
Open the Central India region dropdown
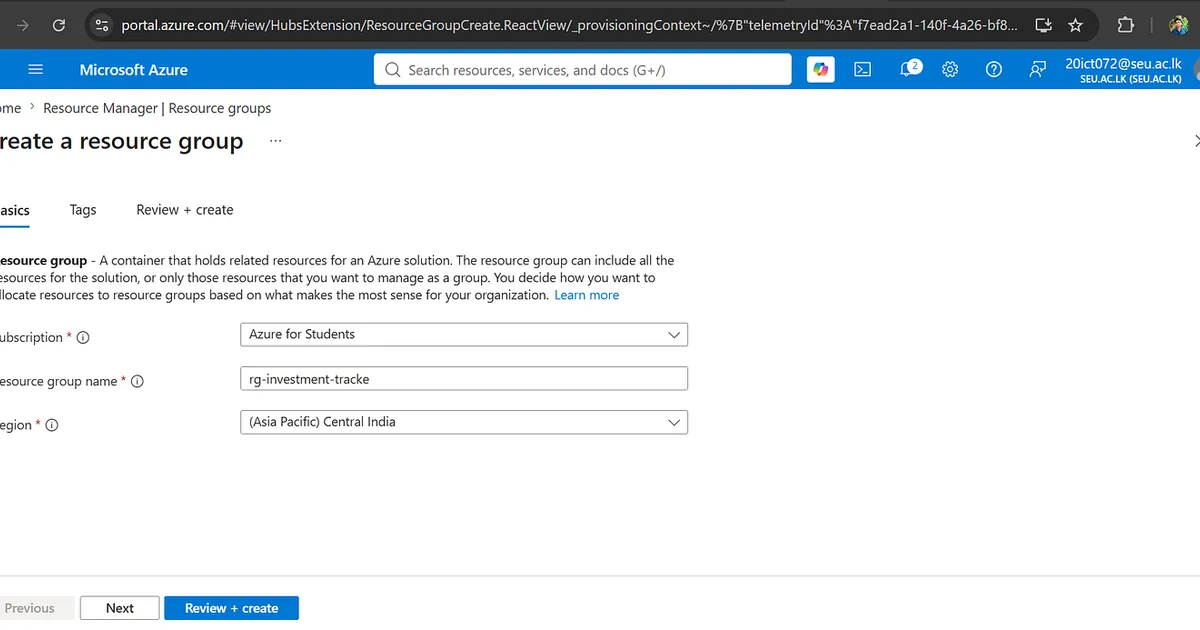(x=464, y=422)
